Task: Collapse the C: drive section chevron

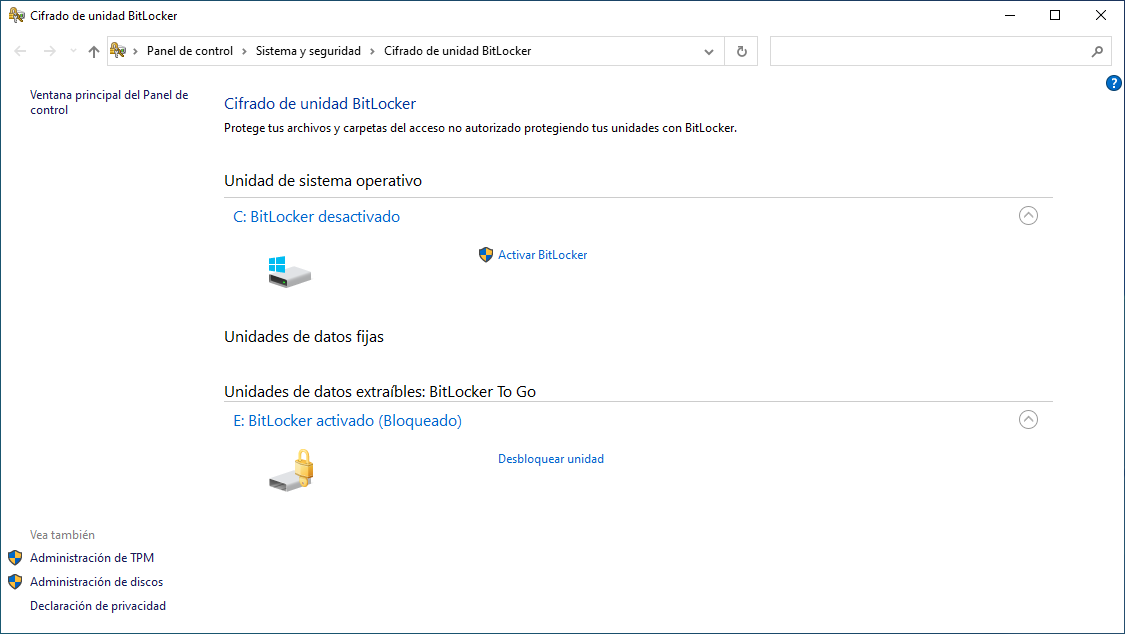Action: (x=1028, y=215)
